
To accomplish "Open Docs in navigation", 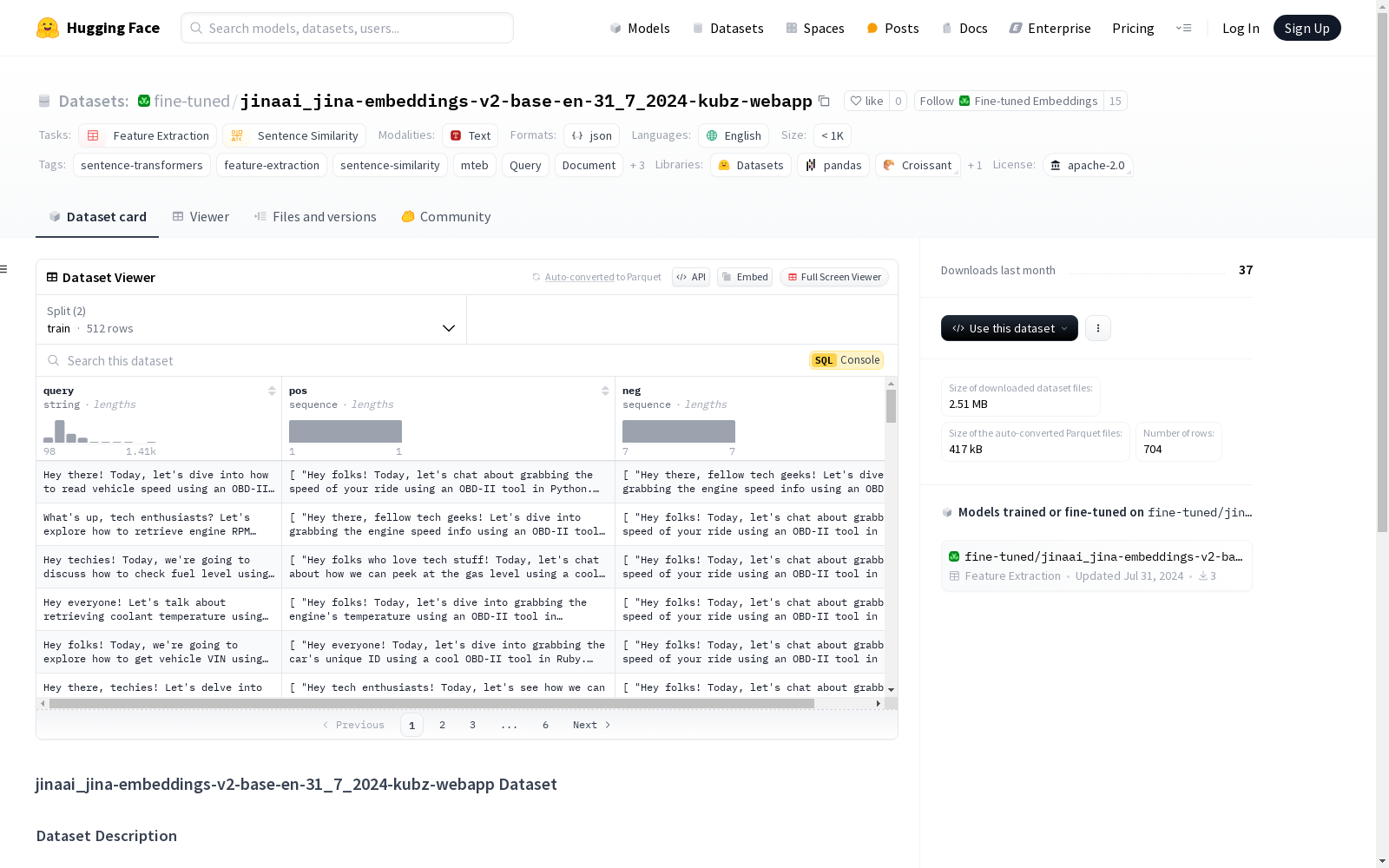I will point(964,28).
